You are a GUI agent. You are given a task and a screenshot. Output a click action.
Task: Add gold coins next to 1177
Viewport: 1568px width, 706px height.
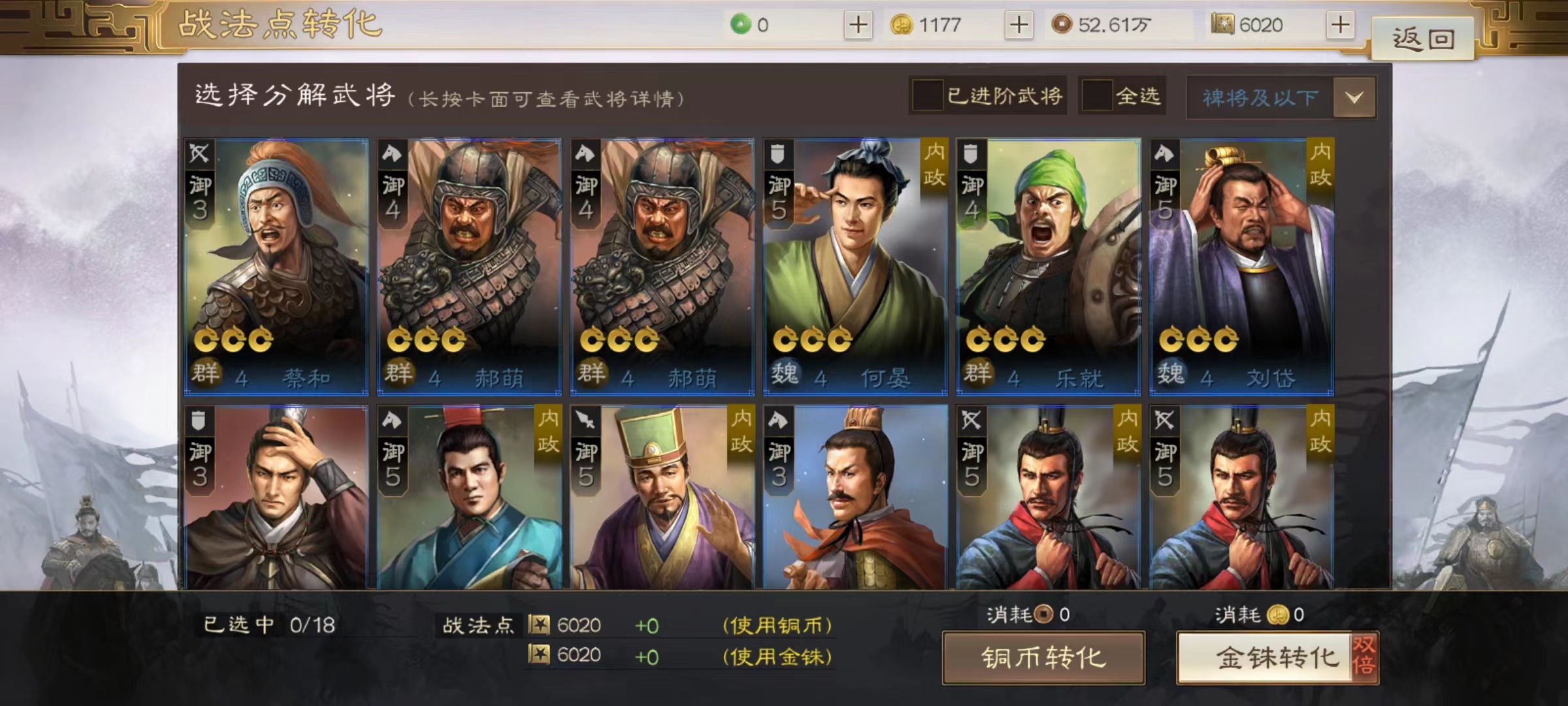click(x=1019, y=25)
